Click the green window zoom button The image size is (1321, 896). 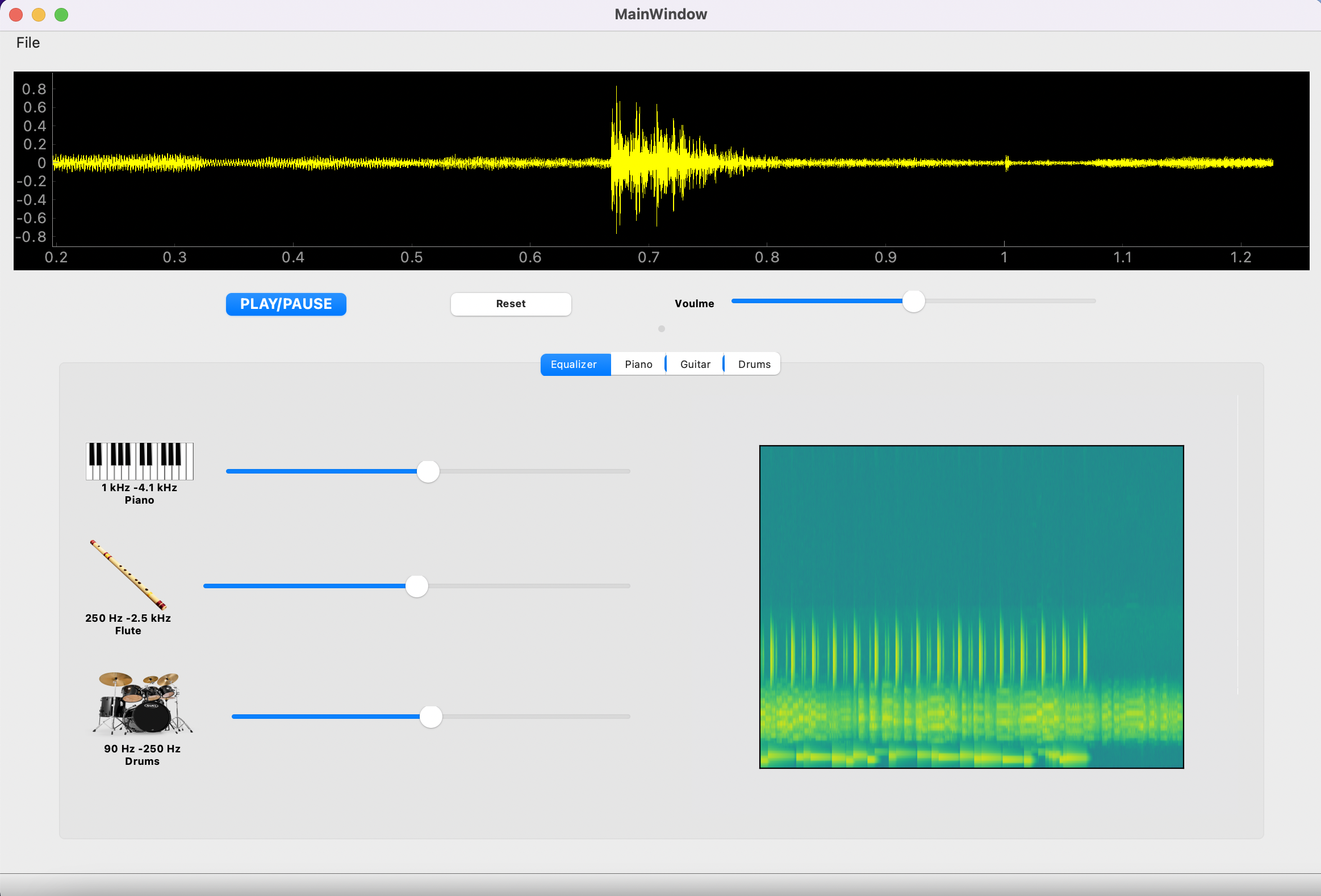tap(61, 15)
